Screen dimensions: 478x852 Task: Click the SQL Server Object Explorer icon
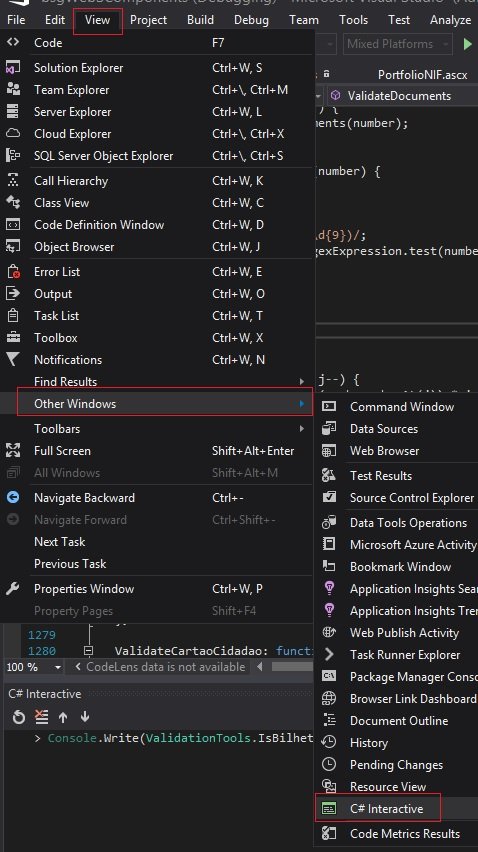pos(13,155)
